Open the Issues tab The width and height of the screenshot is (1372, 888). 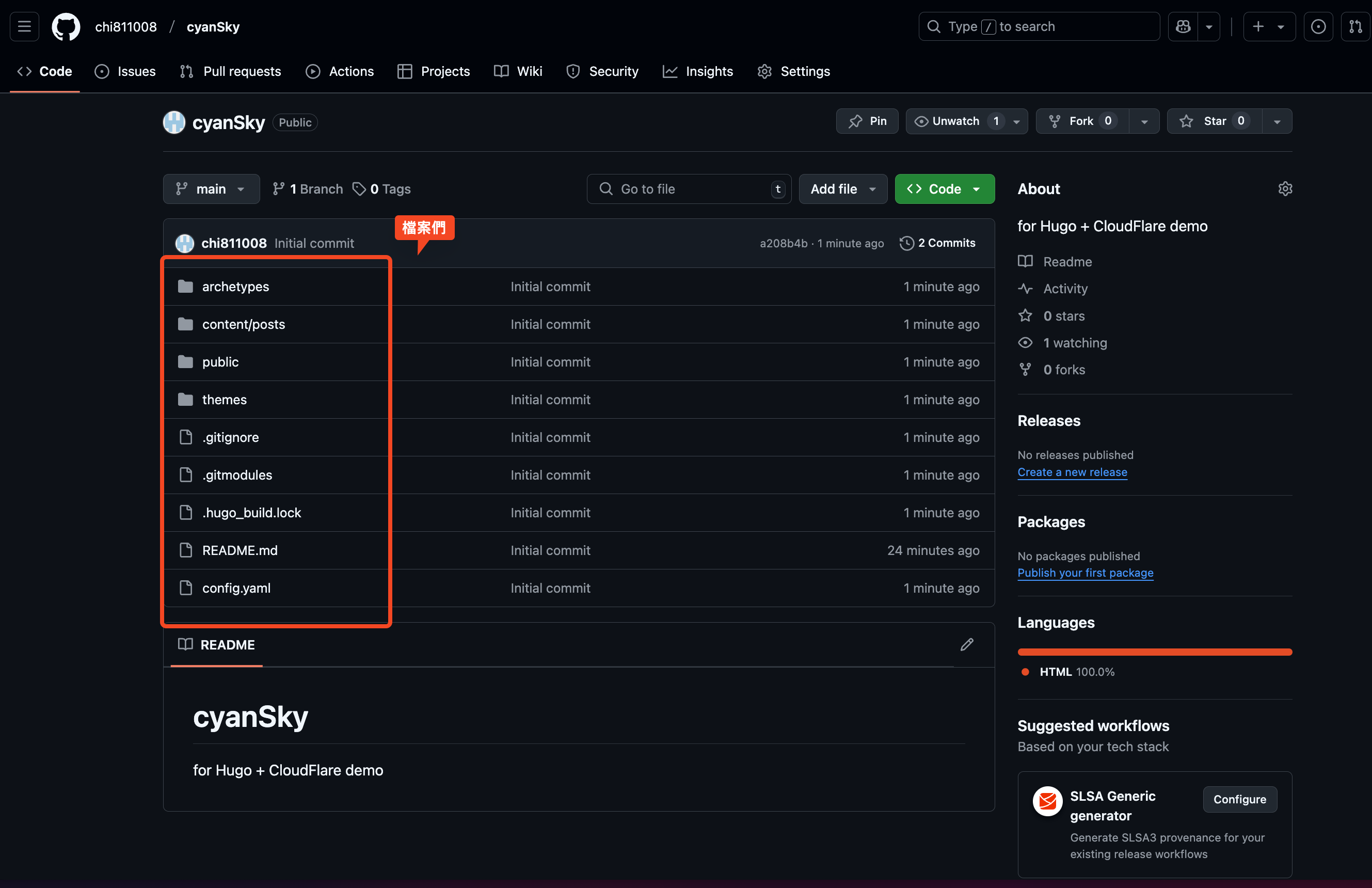pos(125,71)
